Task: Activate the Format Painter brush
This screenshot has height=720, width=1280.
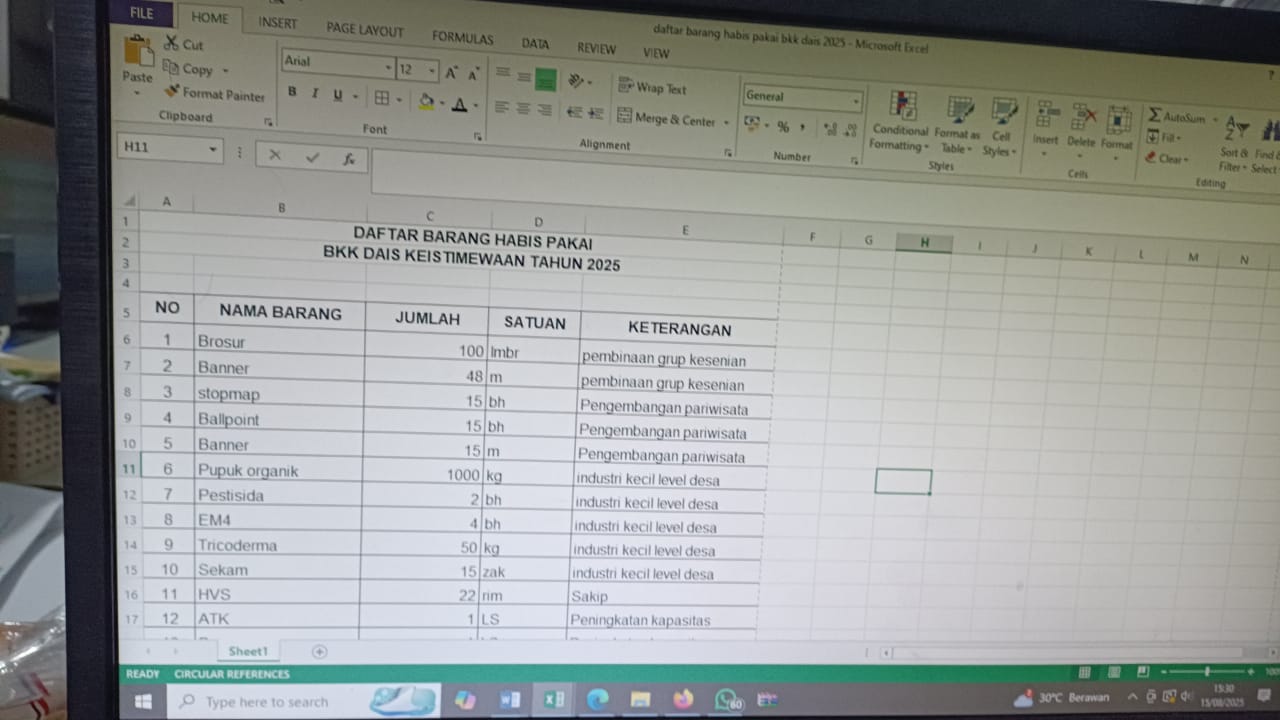Action: point(214,94)
